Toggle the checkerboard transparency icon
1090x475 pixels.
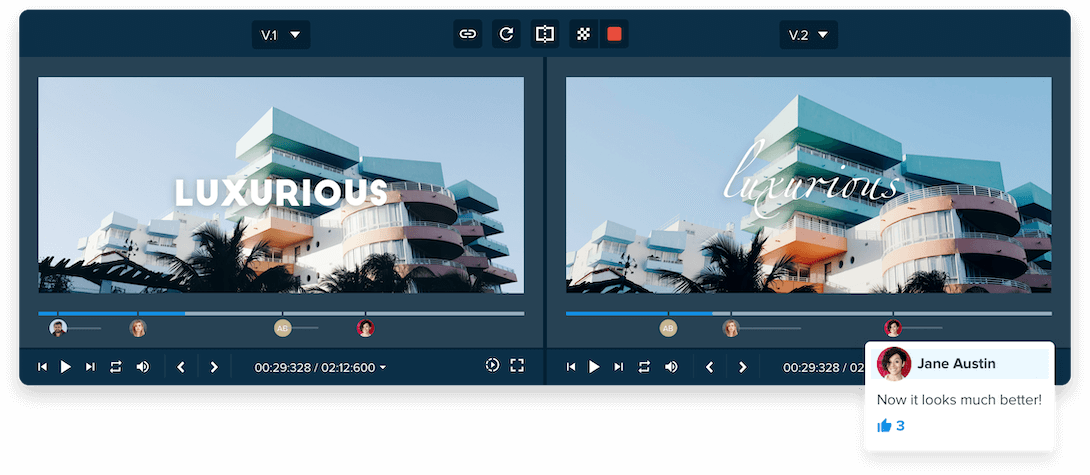584,34
